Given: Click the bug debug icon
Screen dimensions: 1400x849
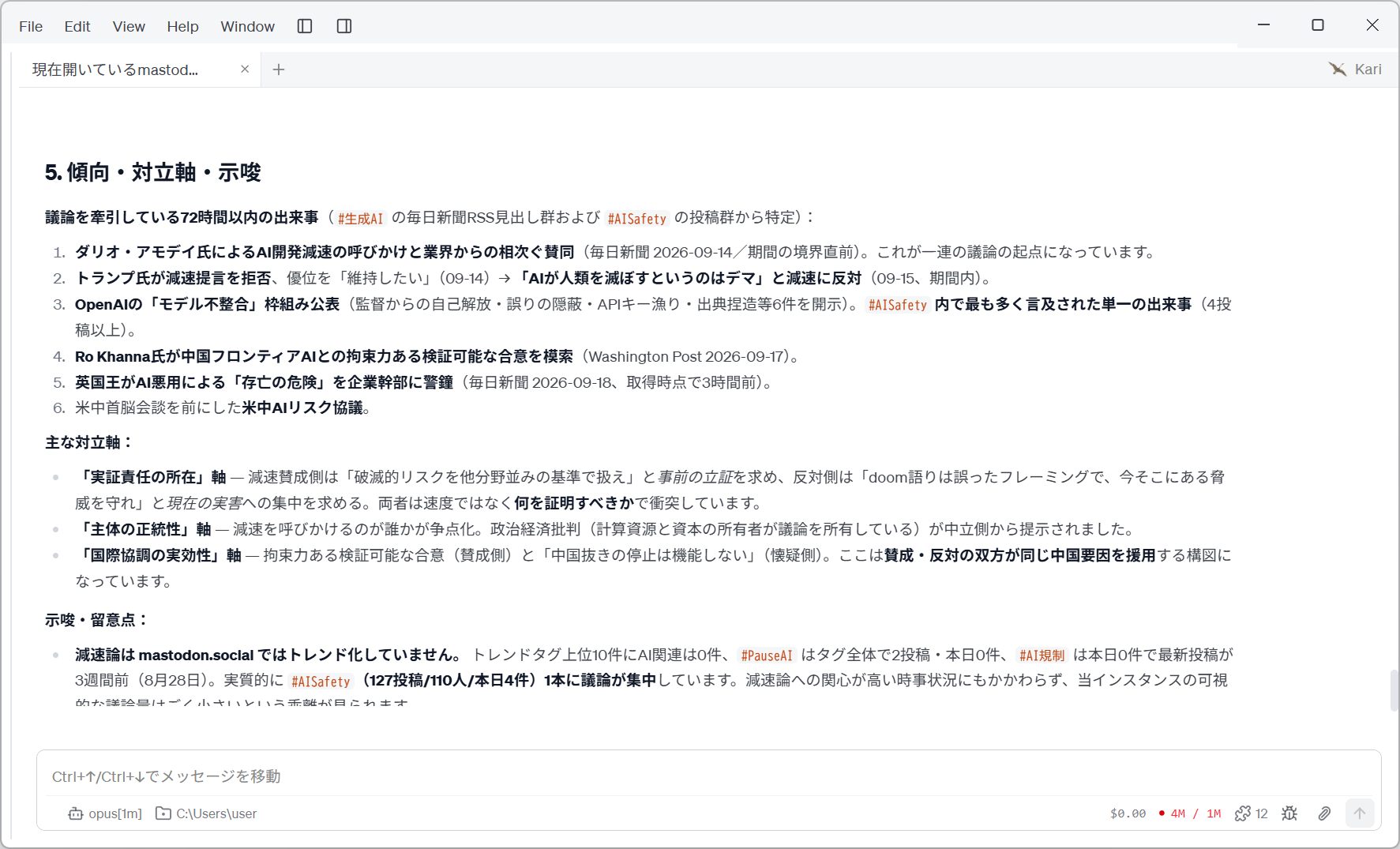Looking at the screenshot, I should coord(1289,813).
